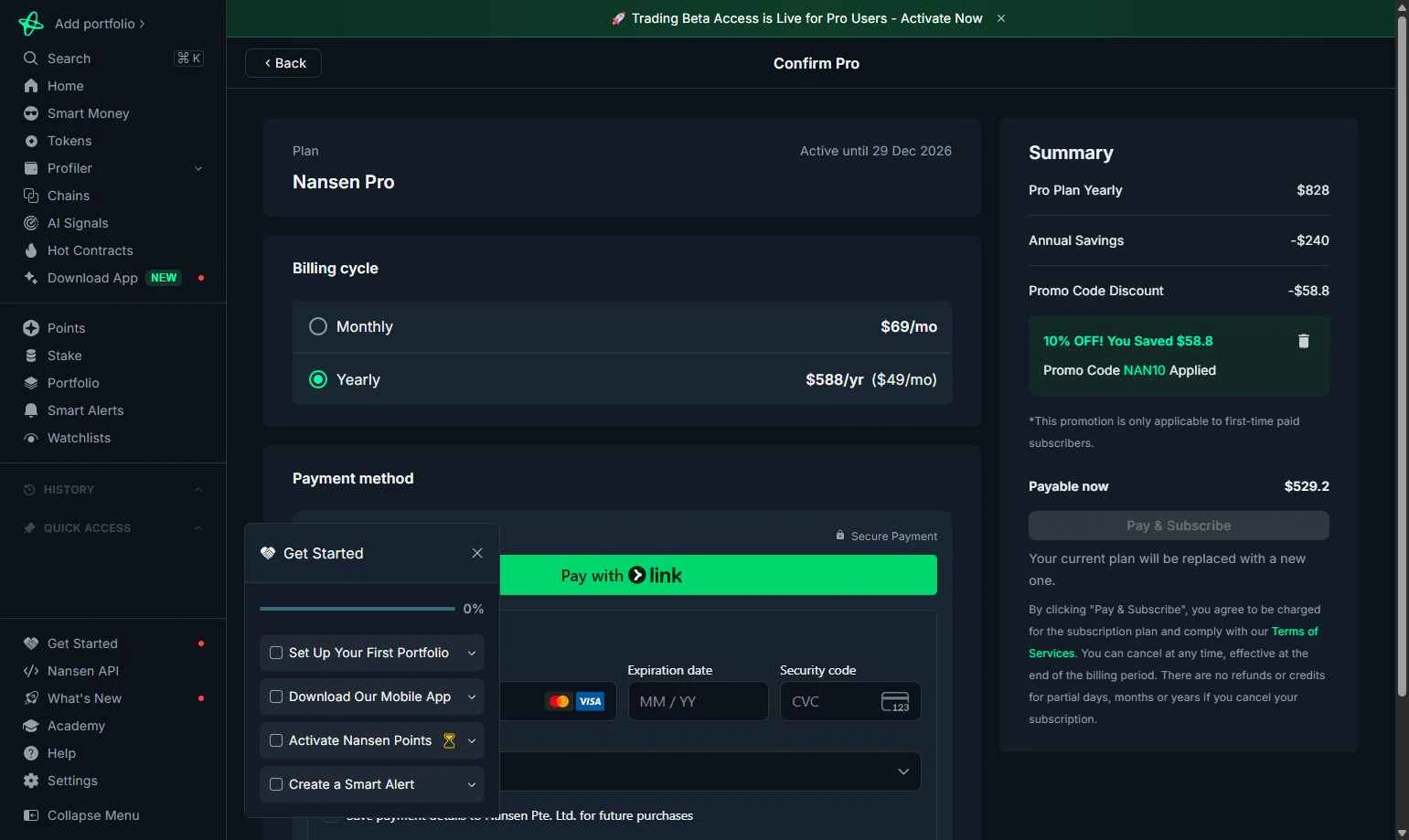Screen dimensions: 1409x840
Task: Go back with the Back button
Action: (283, 63)
